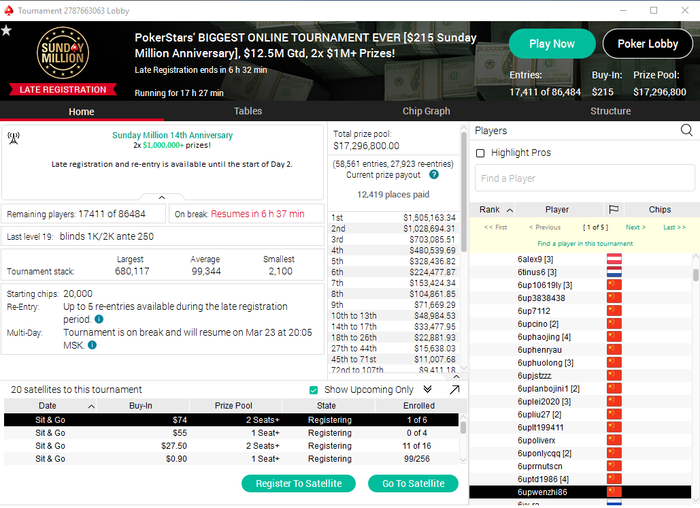Open the player search magnifier
Viewport: 700px width, 508px height.
tap(686, 130)
